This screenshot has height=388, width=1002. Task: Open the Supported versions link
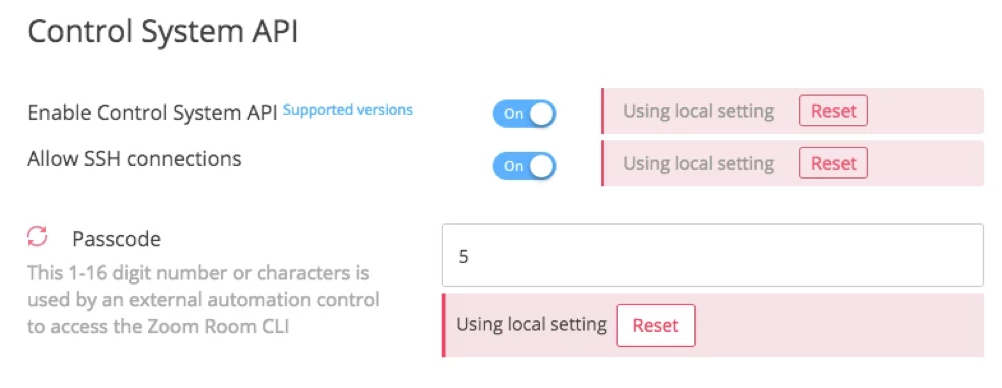point(348,110)
